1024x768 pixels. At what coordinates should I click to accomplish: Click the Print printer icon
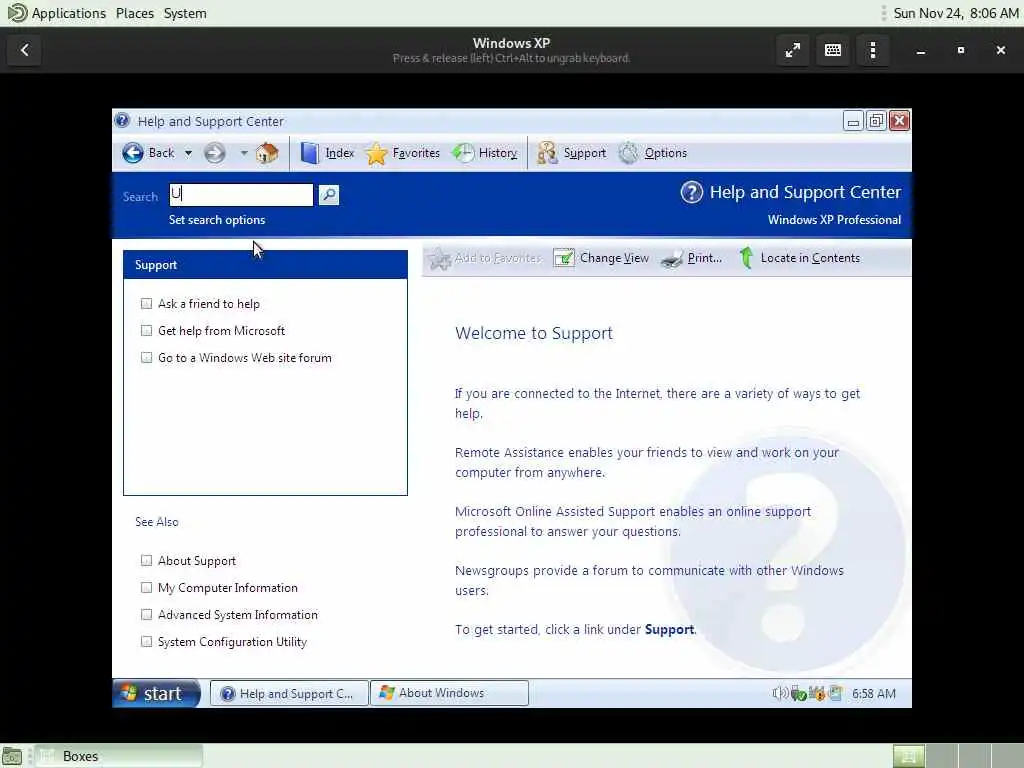[x=672, y=259]
